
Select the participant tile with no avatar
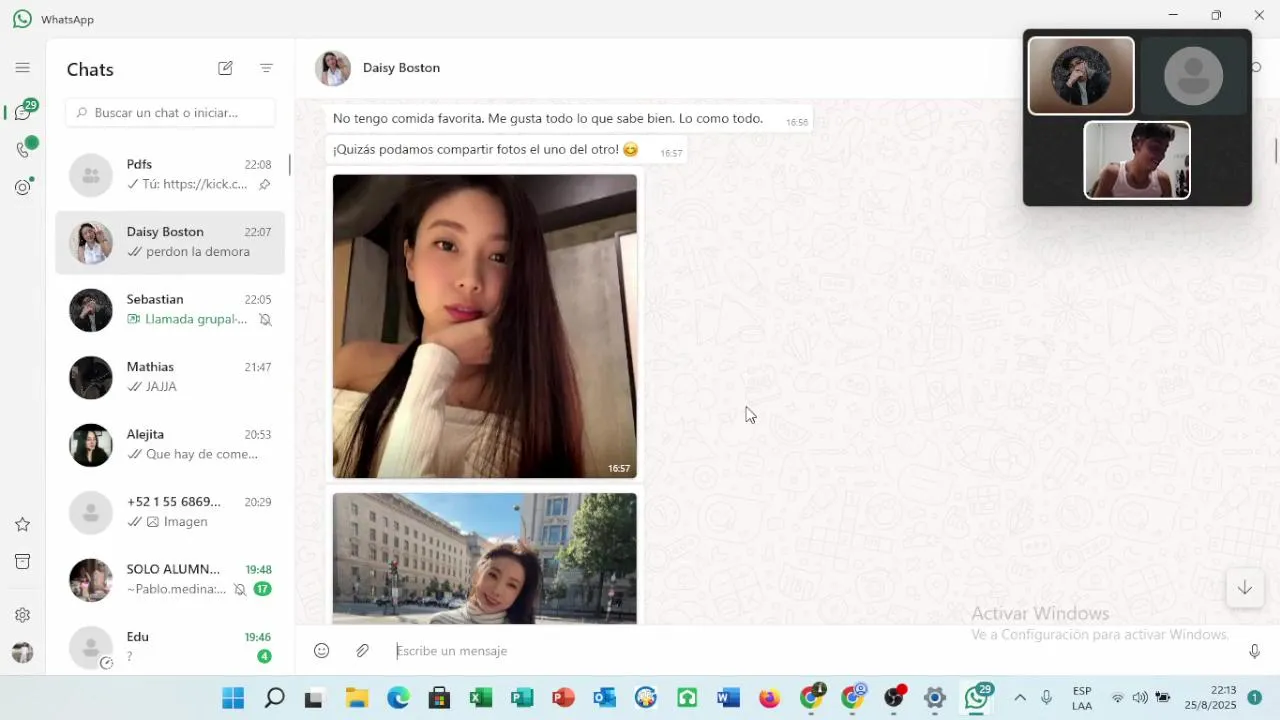click(1193, 76)
